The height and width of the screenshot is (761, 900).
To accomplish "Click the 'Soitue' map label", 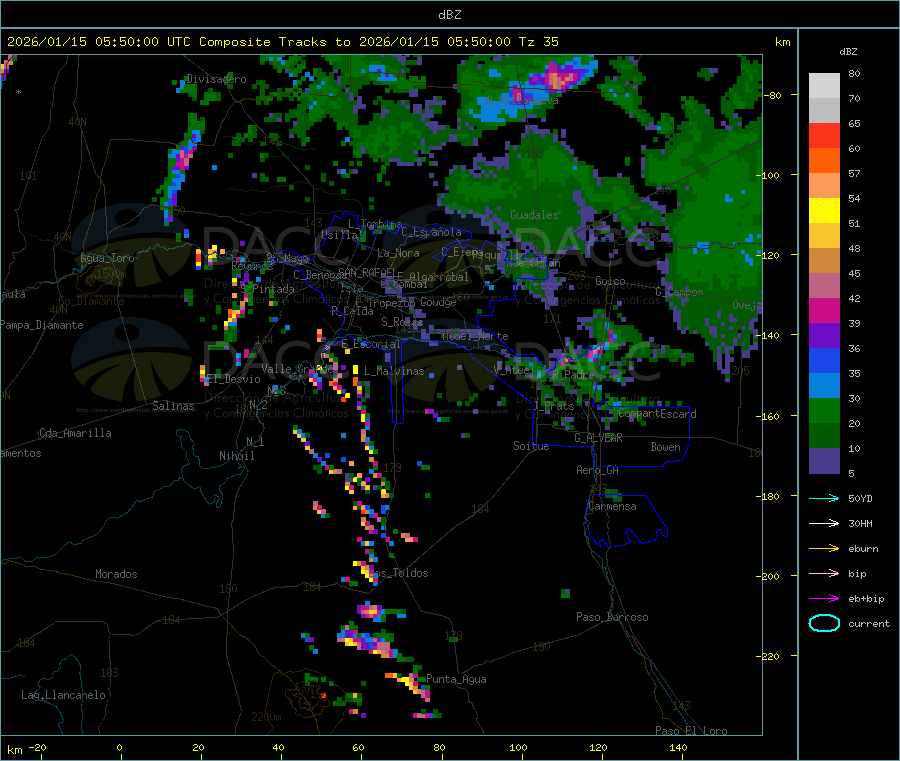I will [531, 446].
